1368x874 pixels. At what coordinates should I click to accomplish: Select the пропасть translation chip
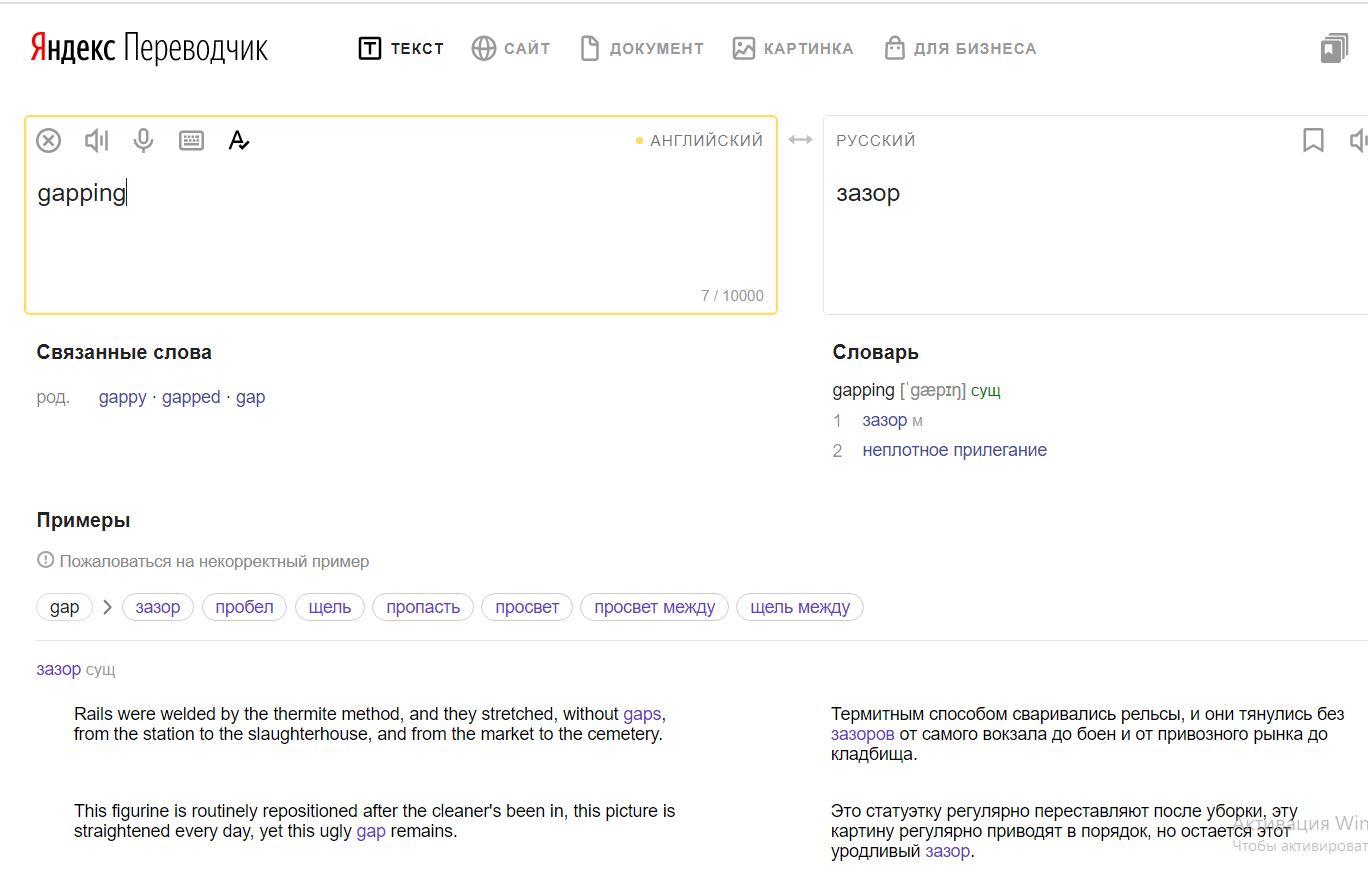click(x=423, y=607)
